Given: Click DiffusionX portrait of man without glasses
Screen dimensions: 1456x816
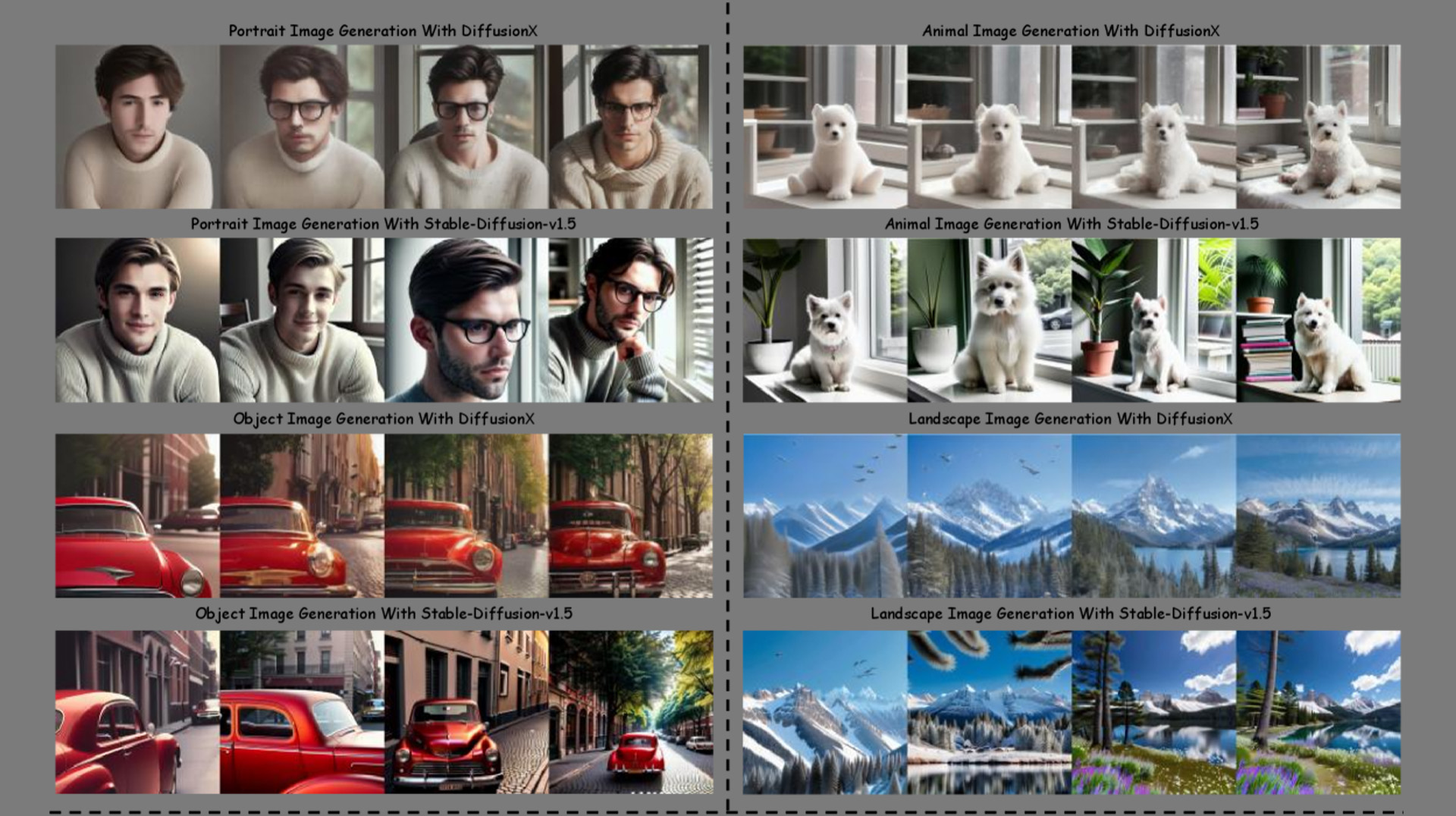Looking at the screenshot, I should (x=137, y=127).
